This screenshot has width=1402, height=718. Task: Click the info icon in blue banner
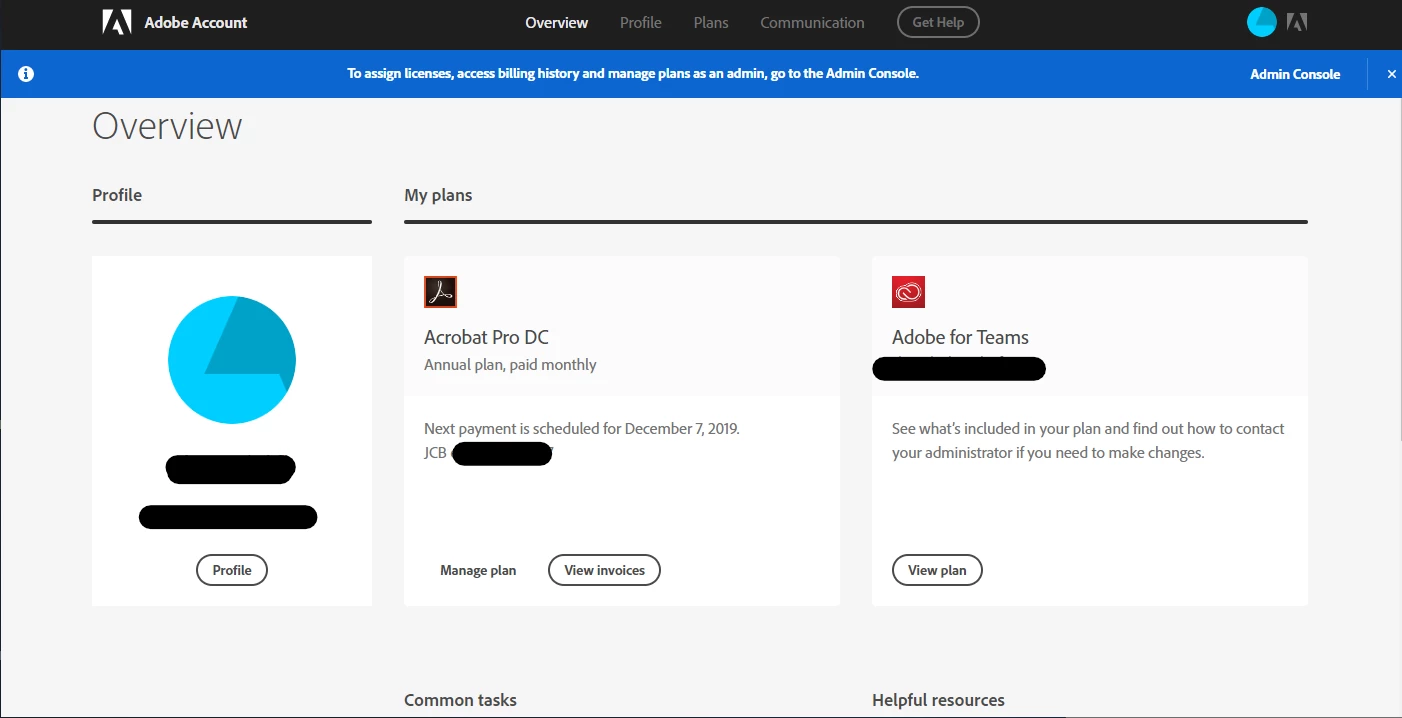tap(26, 74)
